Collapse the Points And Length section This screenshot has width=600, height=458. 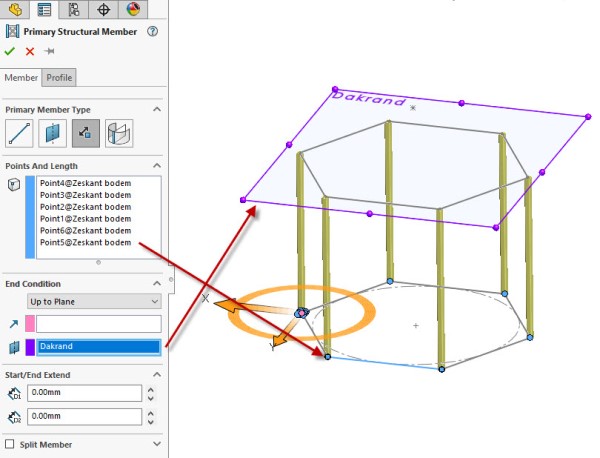point(157,166)
